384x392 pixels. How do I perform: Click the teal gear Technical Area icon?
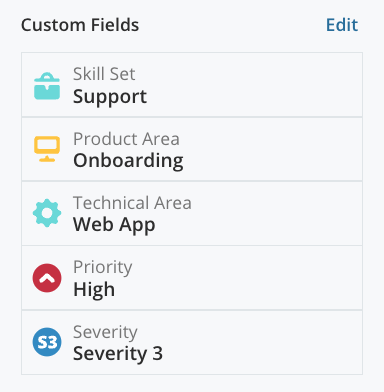coord(47,213)
